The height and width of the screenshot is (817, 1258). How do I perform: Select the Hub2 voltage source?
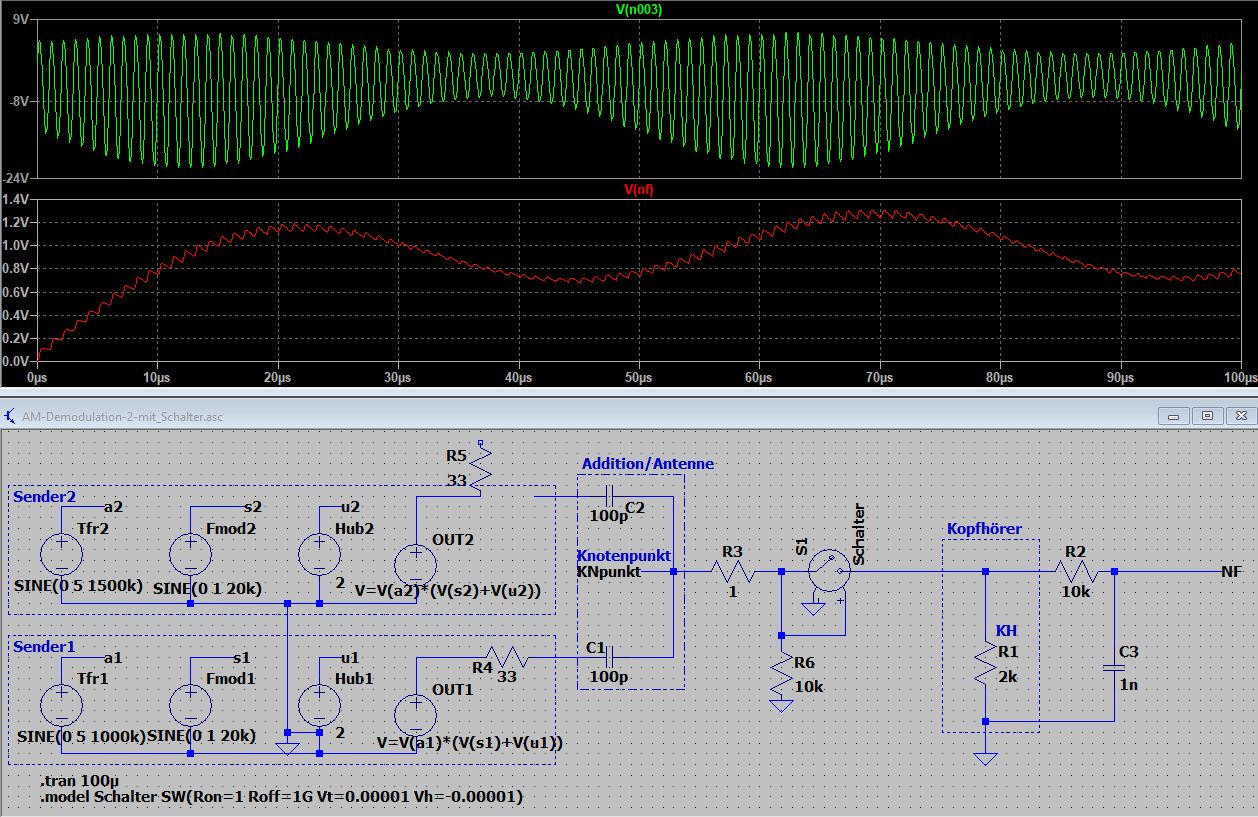pos(319,554)
